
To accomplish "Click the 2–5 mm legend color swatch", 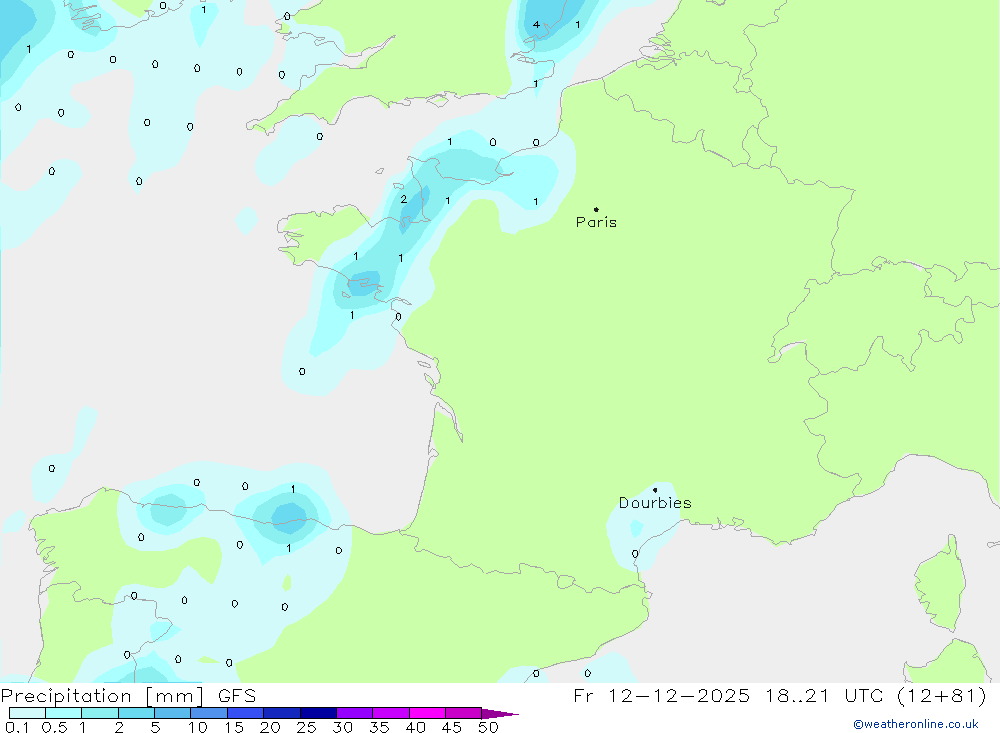I will [x=136, y=713].
